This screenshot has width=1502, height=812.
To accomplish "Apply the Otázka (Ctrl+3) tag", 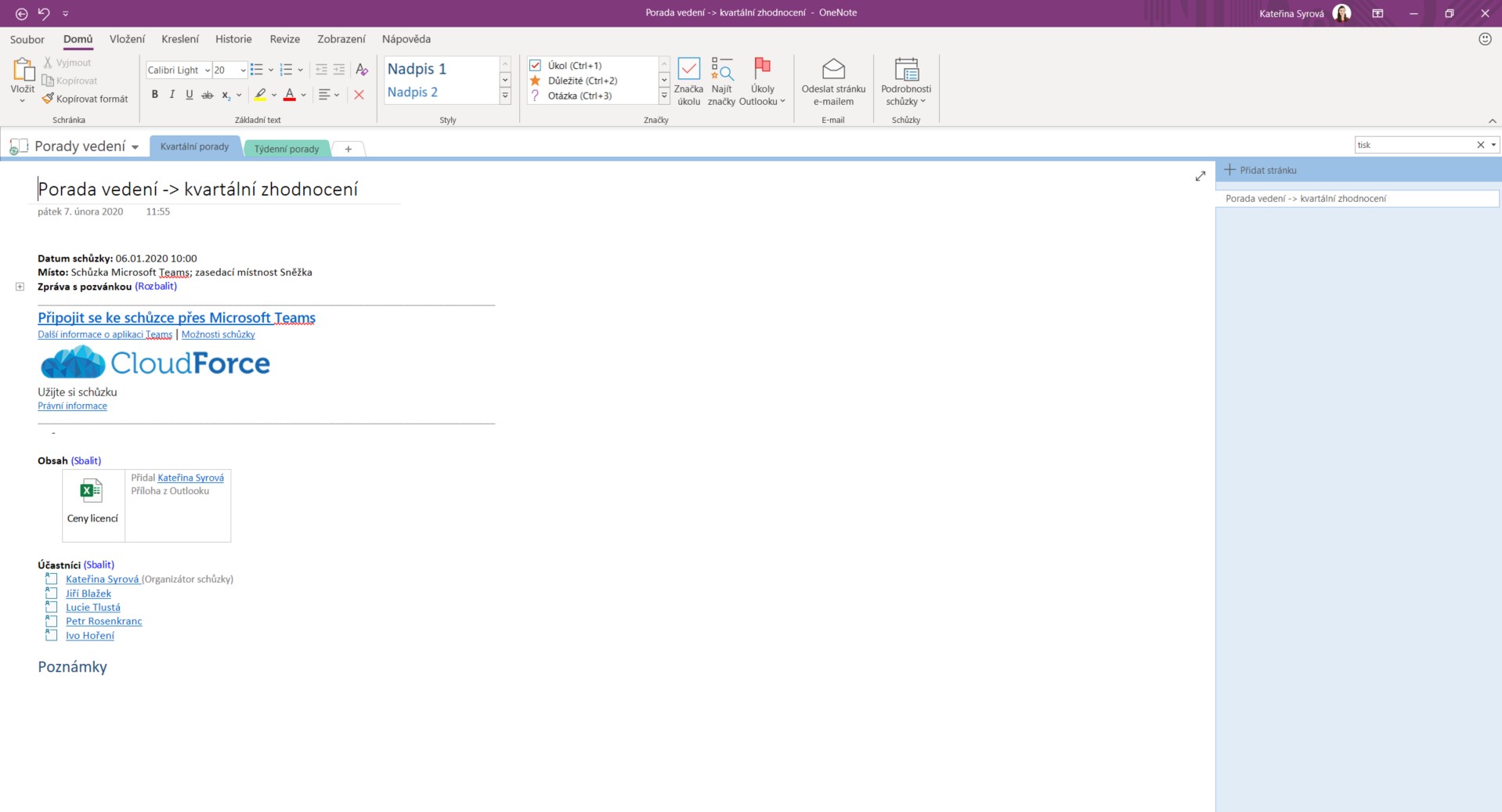I will point(572,96).
